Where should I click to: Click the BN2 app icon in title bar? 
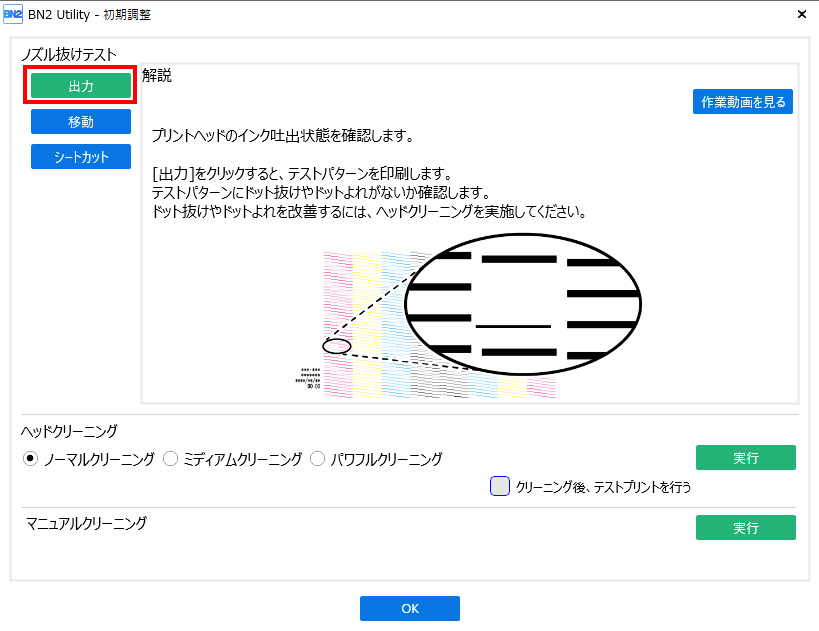click(13, 14)
